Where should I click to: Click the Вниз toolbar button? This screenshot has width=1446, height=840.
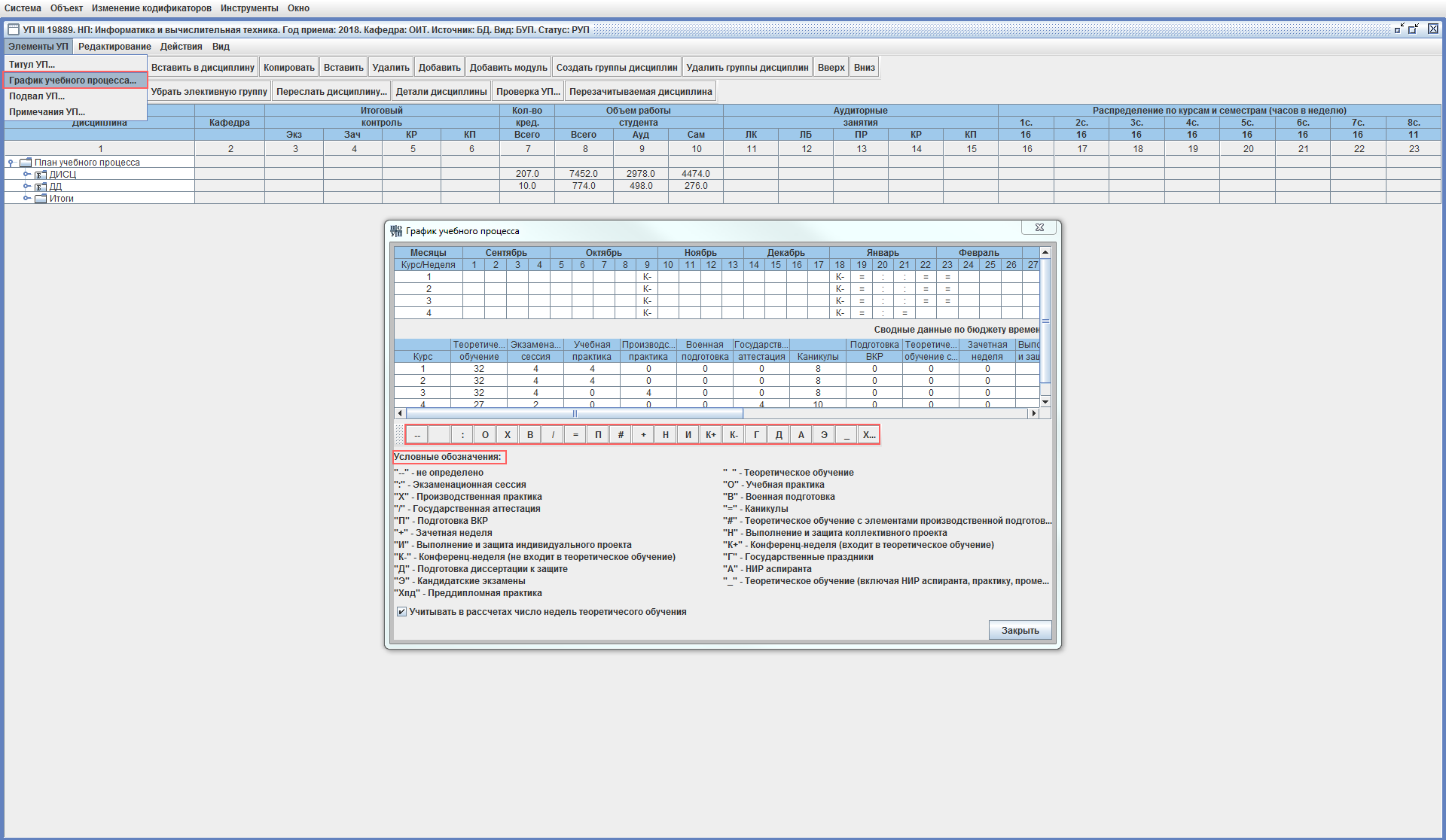[865, 68]
